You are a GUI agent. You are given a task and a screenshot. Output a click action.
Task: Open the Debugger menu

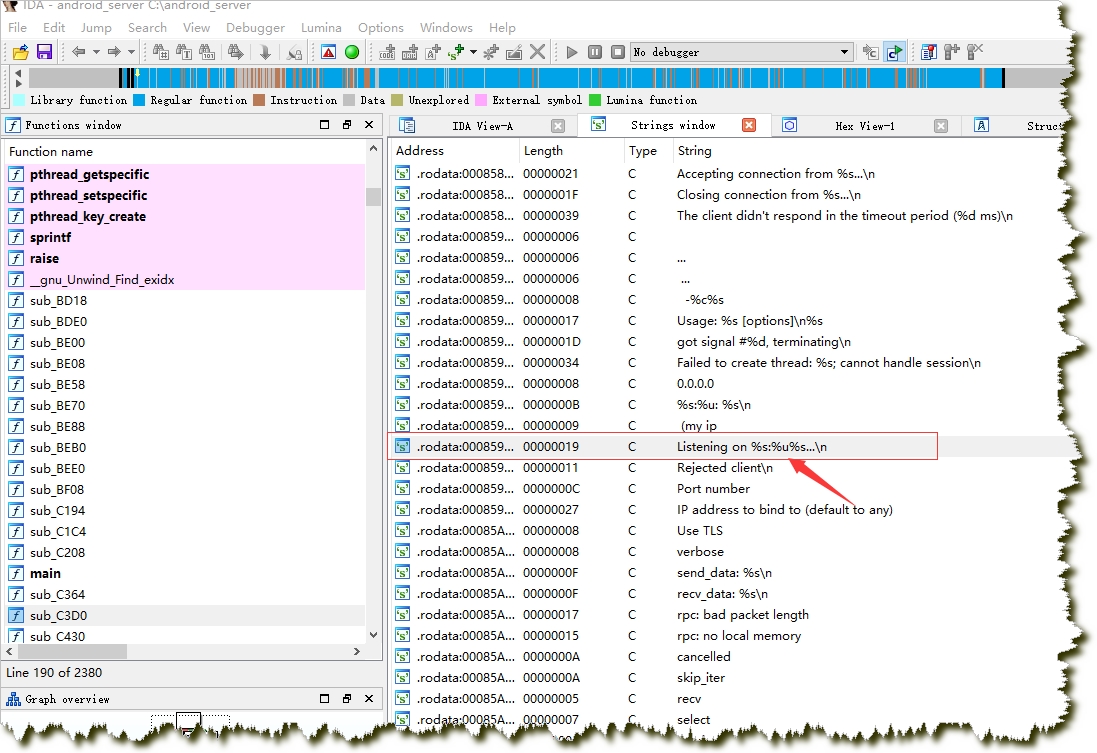click(255, 27)
